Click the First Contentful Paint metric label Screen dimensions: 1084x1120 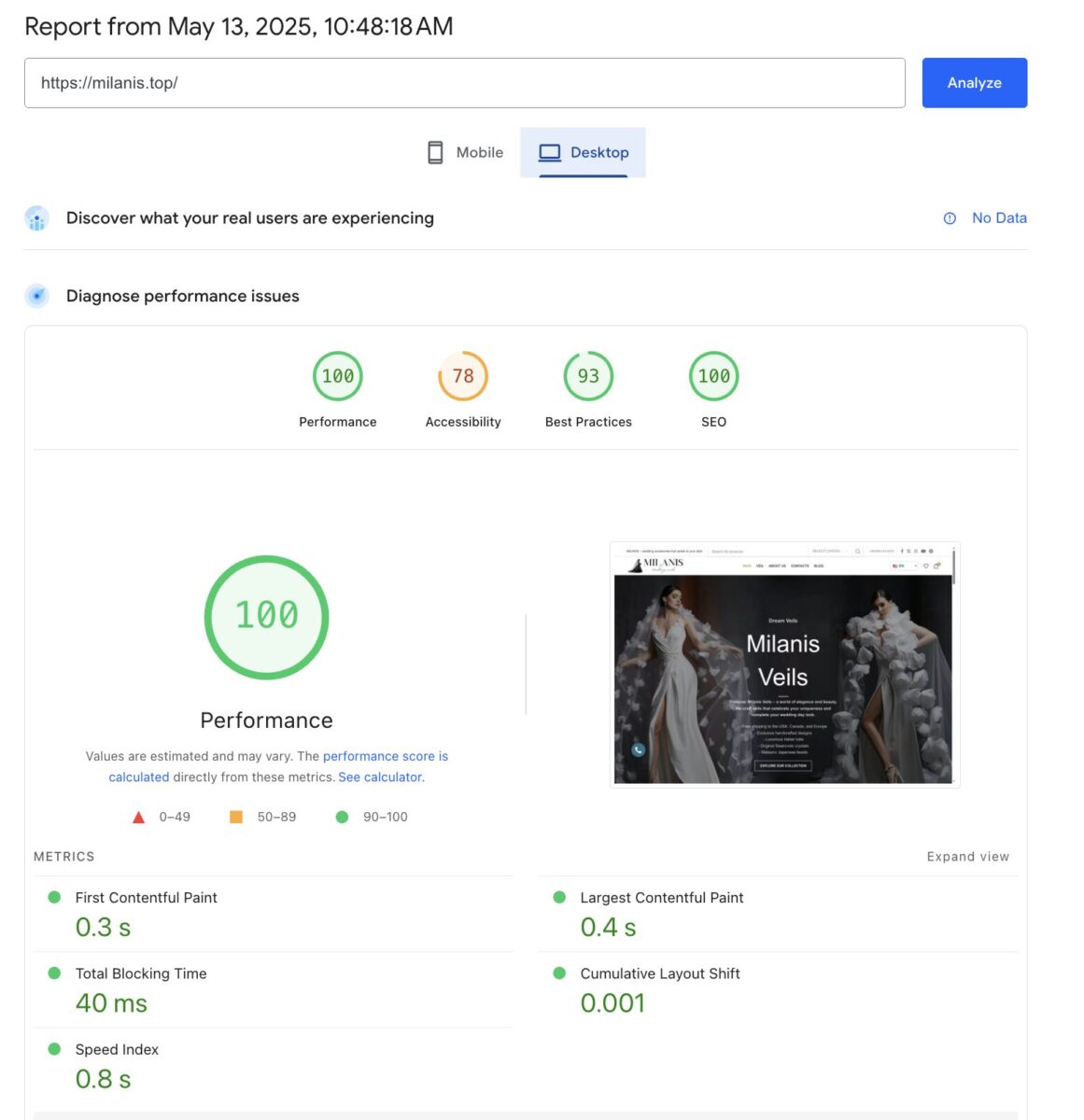pos(146,898)
